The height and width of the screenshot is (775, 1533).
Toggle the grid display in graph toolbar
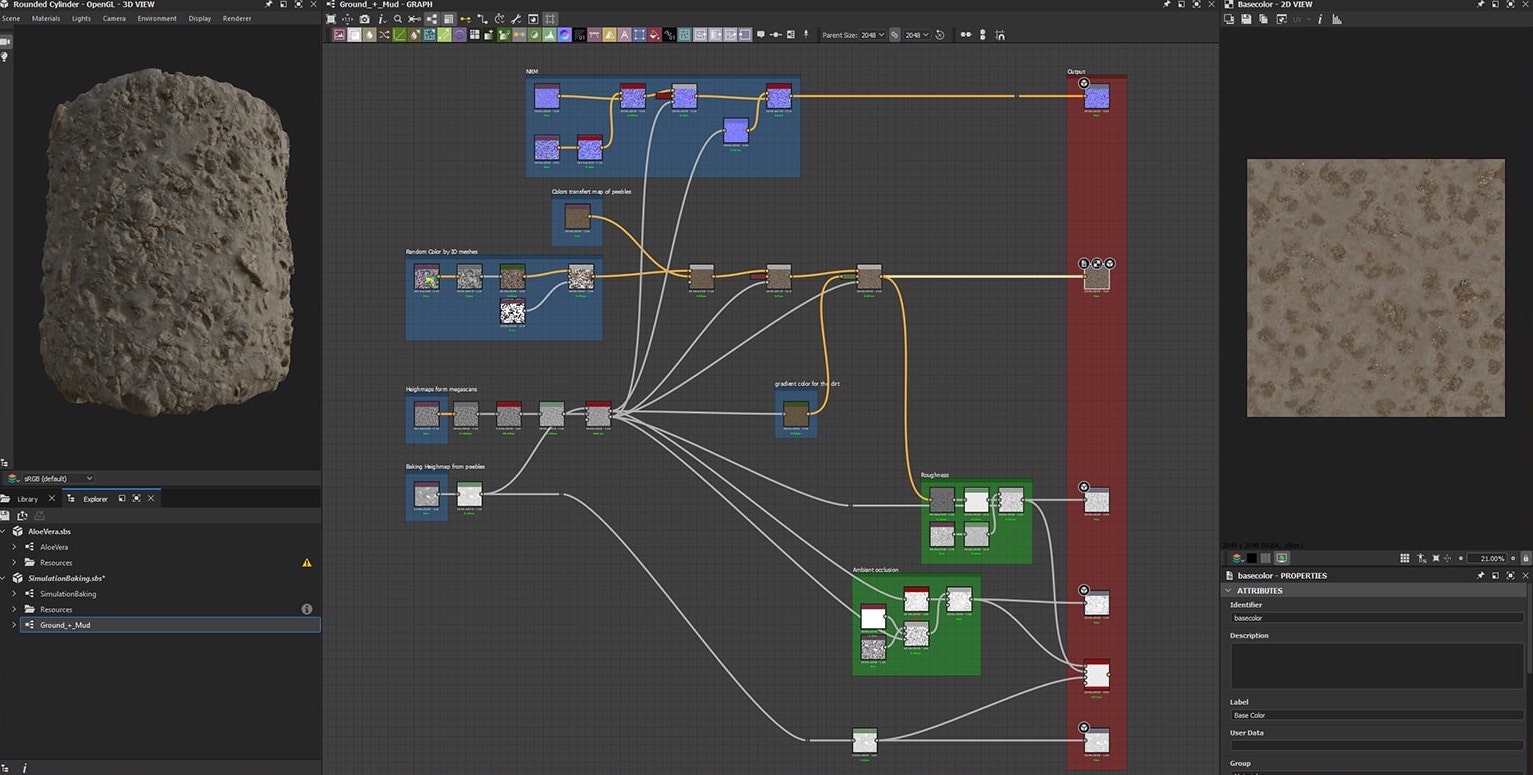tap(551, 19)
